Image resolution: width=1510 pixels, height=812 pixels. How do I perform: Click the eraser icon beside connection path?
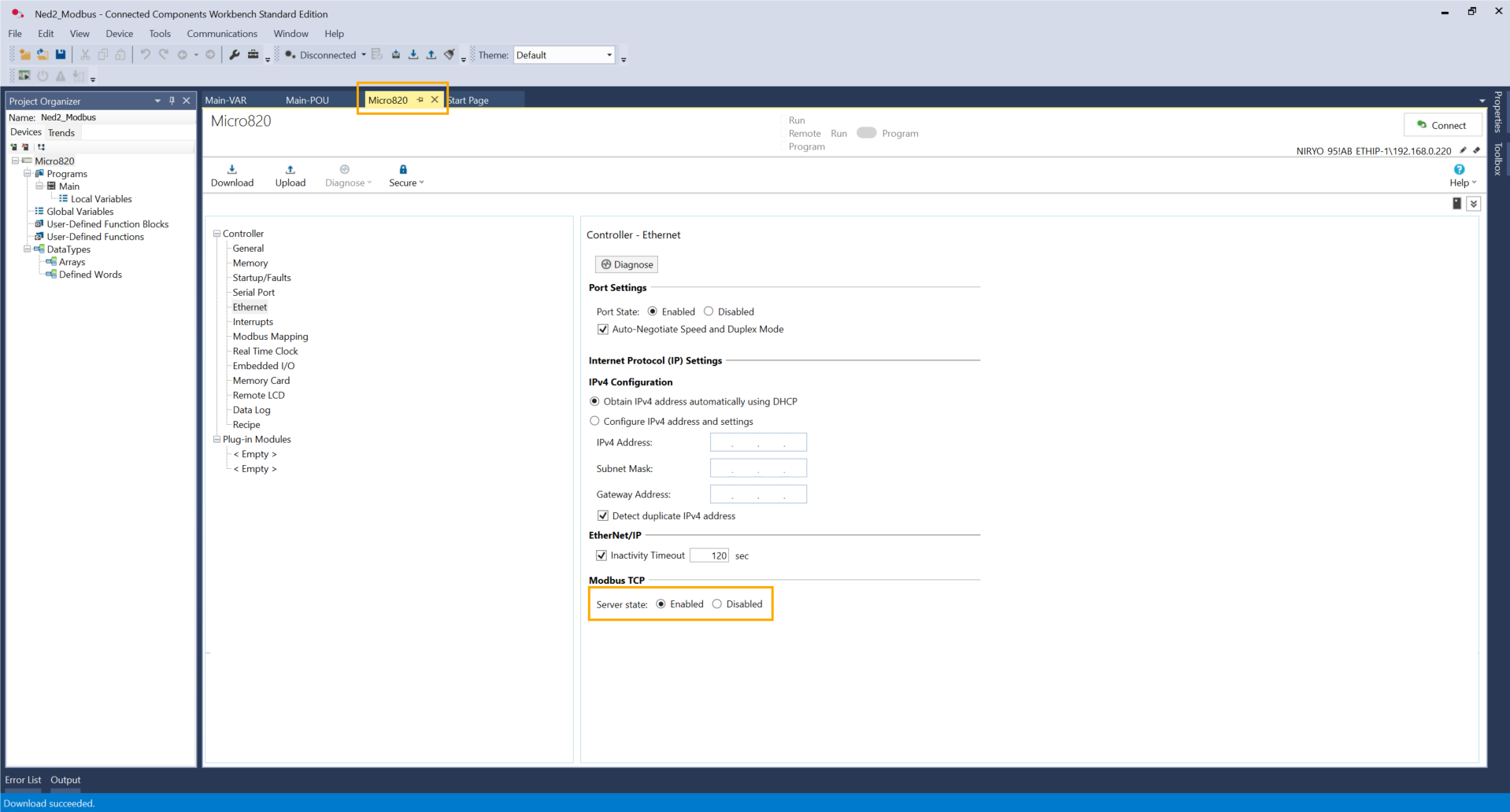[1476, 150]
